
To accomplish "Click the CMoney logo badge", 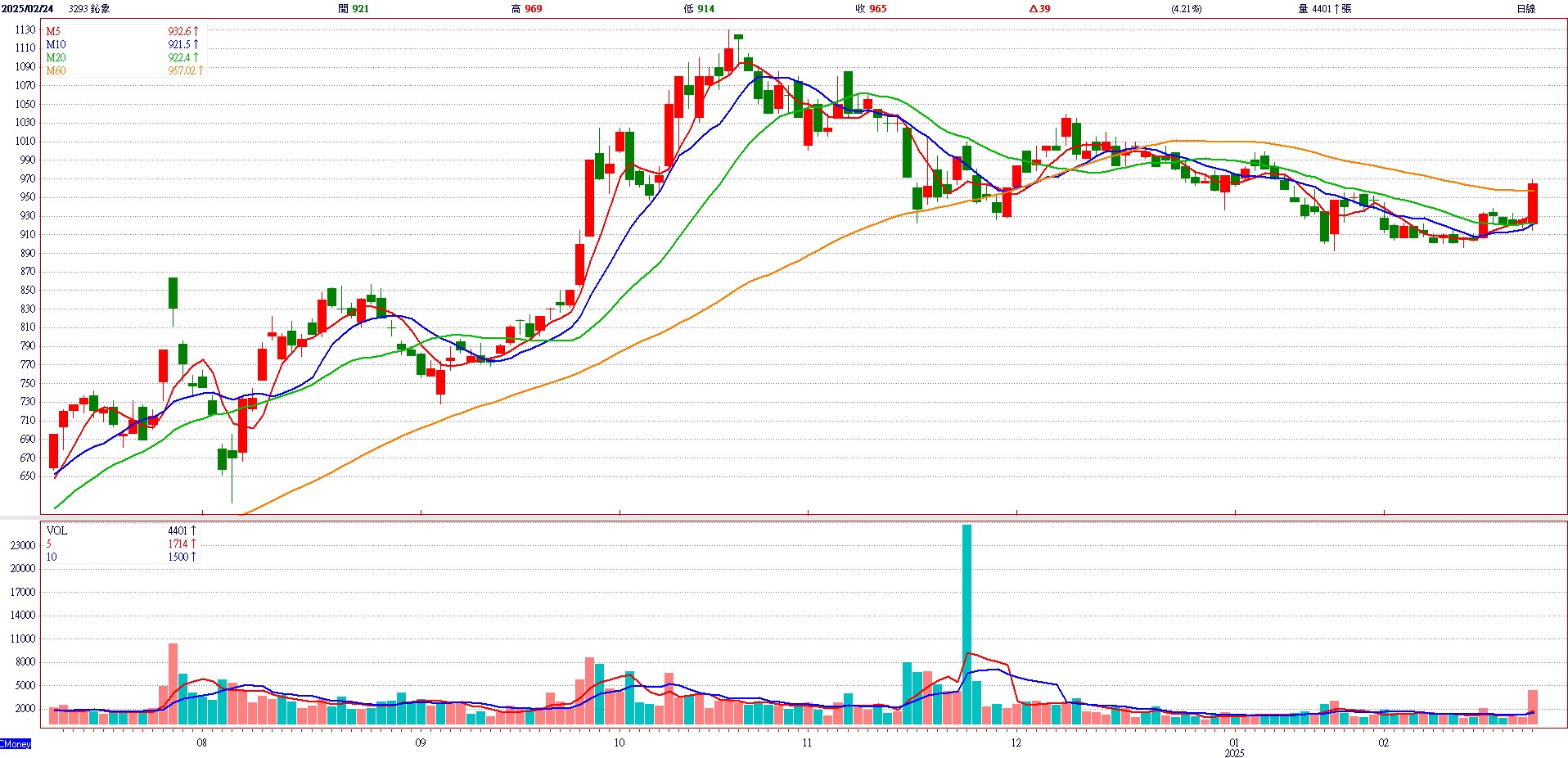I will (16, 744).
